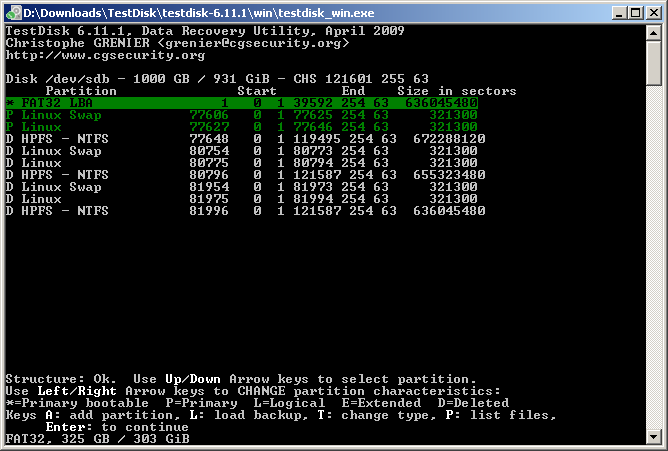668x451 pixels.
Task: Click the http://www.cgsecurity.org URL text
Action: (x=105, y=55)
